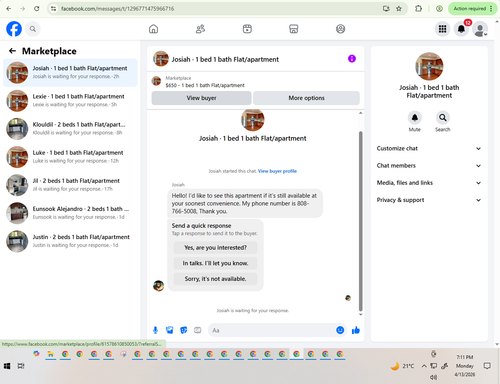The image size is (500, 384).
Task: Open the weather widget showing 21°C
Action: (402, 366)
